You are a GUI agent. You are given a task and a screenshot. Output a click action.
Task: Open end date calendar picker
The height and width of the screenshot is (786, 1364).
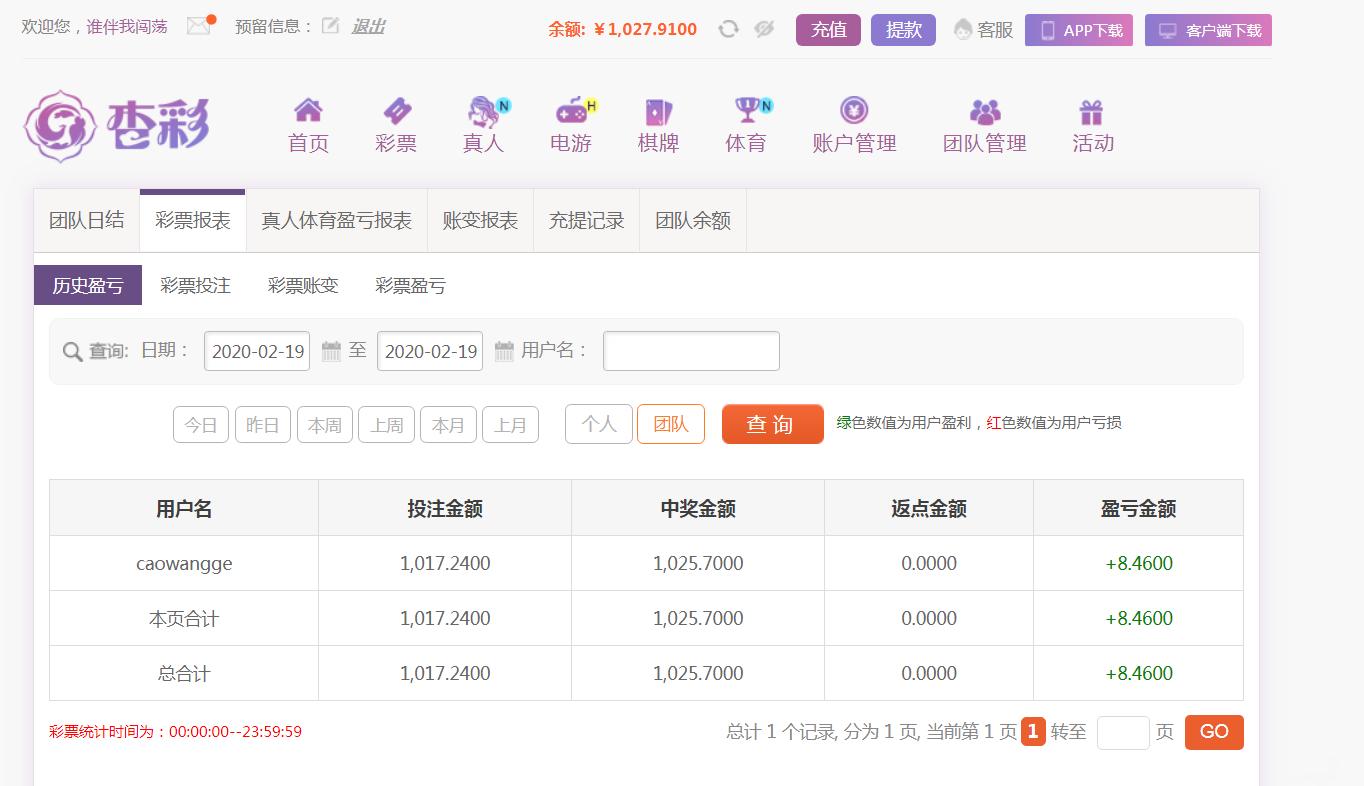pos(504,351)
